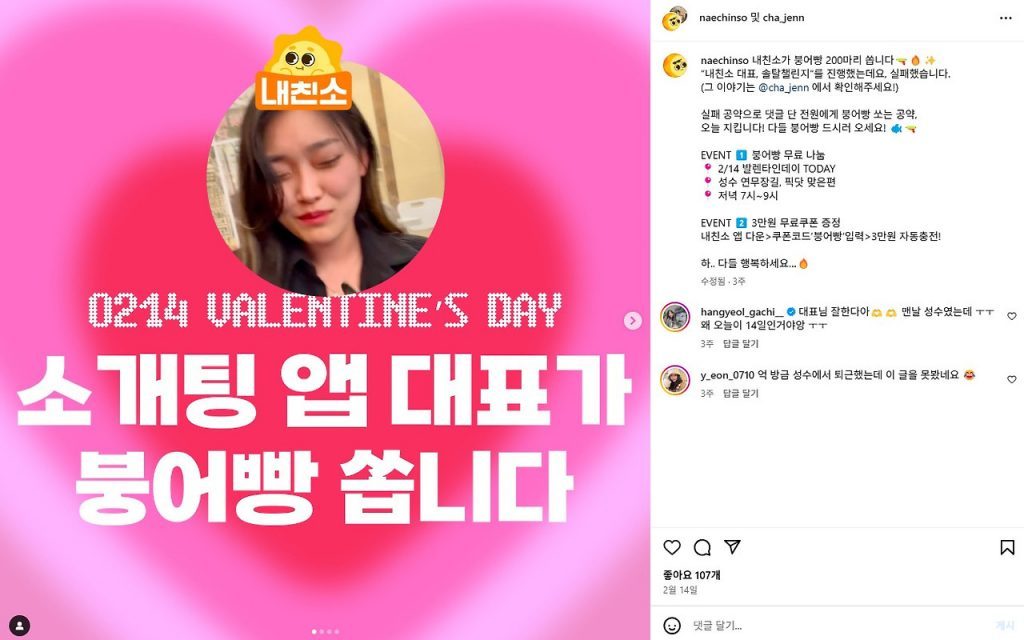The height and width of the screenshot is (640, 1024).
Task: View hangyeol_gachi_ profile avatar
Action: 675,317
